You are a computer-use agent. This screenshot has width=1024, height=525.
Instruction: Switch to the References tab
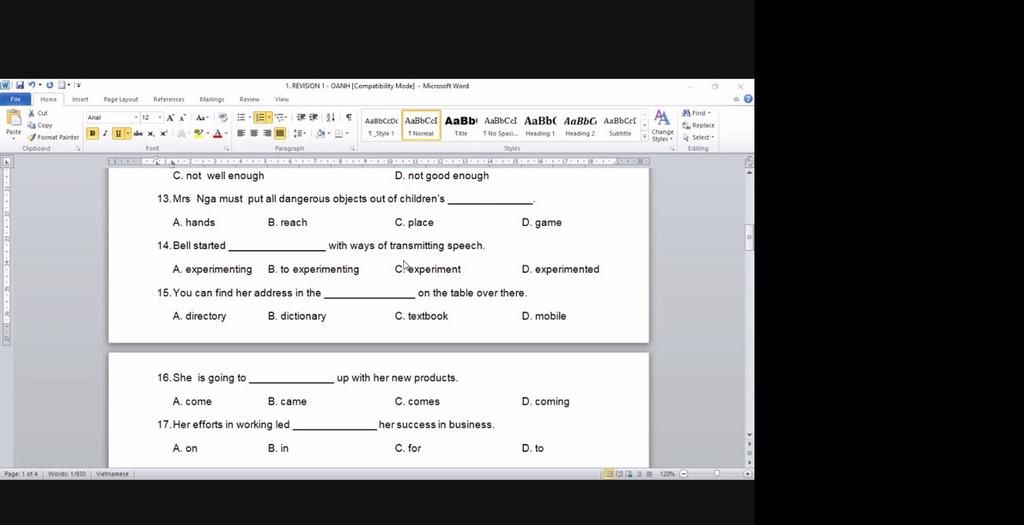coord(168,99)
